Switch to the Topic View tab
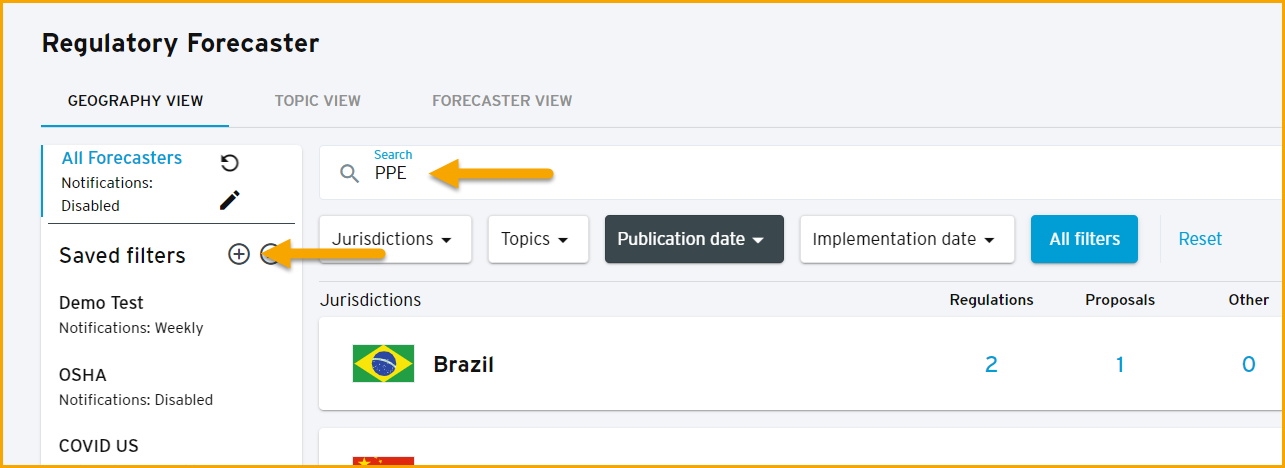The height and width of the screenshot is (468, 1285). click(318, 101)
